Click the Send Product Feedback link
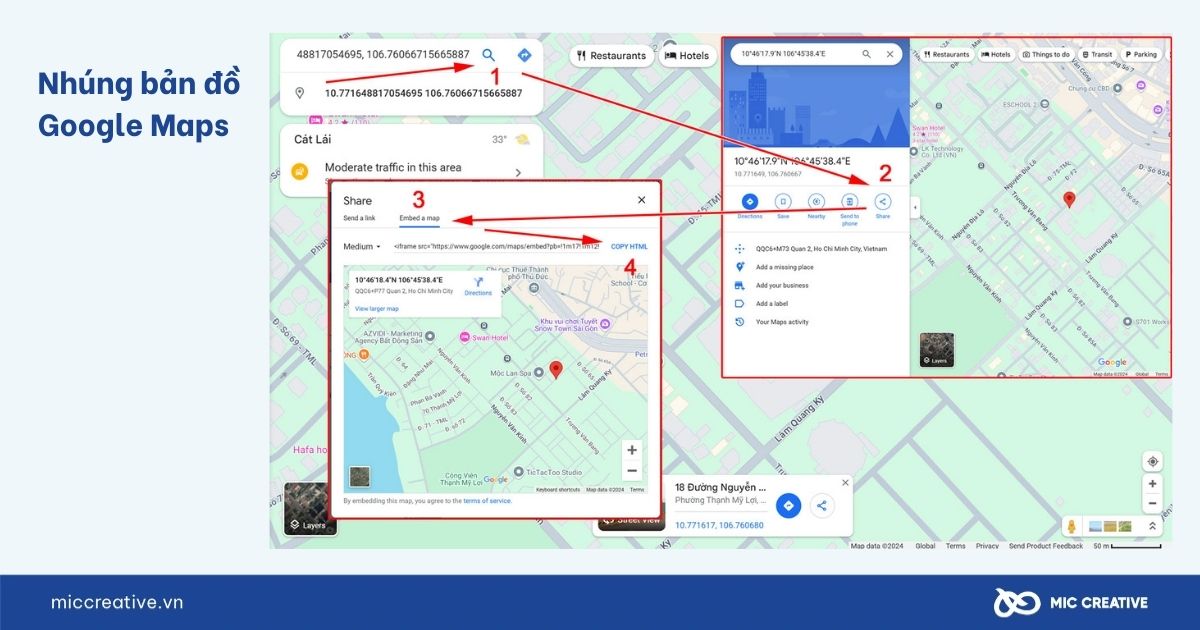Image resolution: width=1200 pixels, height=630 pixels. [1046, 546]
